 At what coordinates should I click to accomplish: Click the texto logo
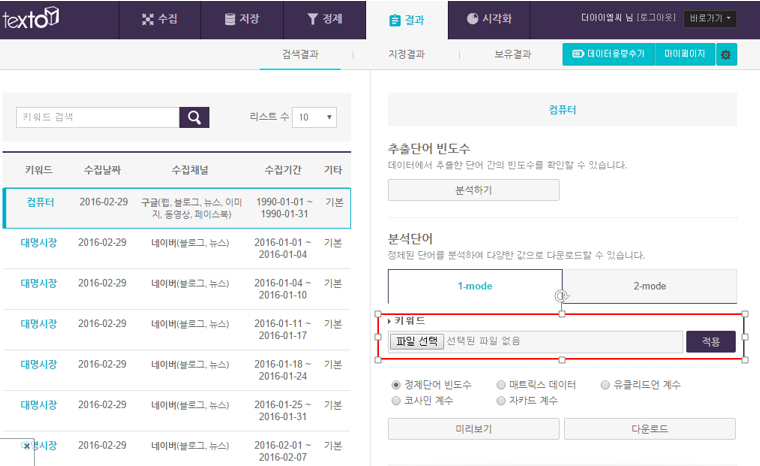(30, 18)
